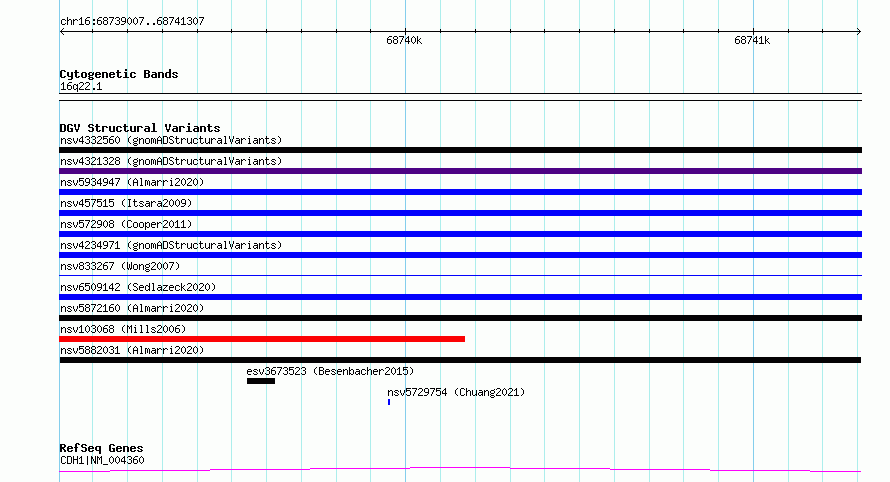Click the 68741k ruler tick label
This screenshot has height=482, width=890.
(752, 40)
